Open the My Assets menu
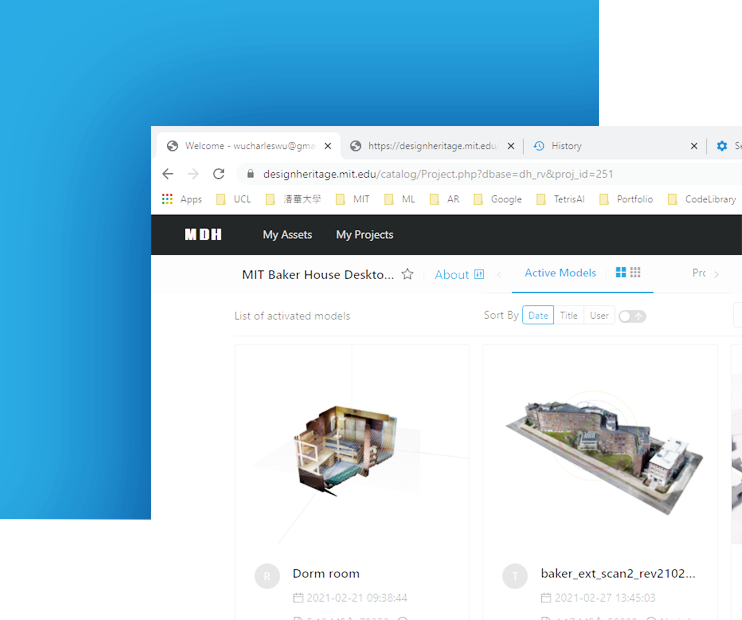 287,235
